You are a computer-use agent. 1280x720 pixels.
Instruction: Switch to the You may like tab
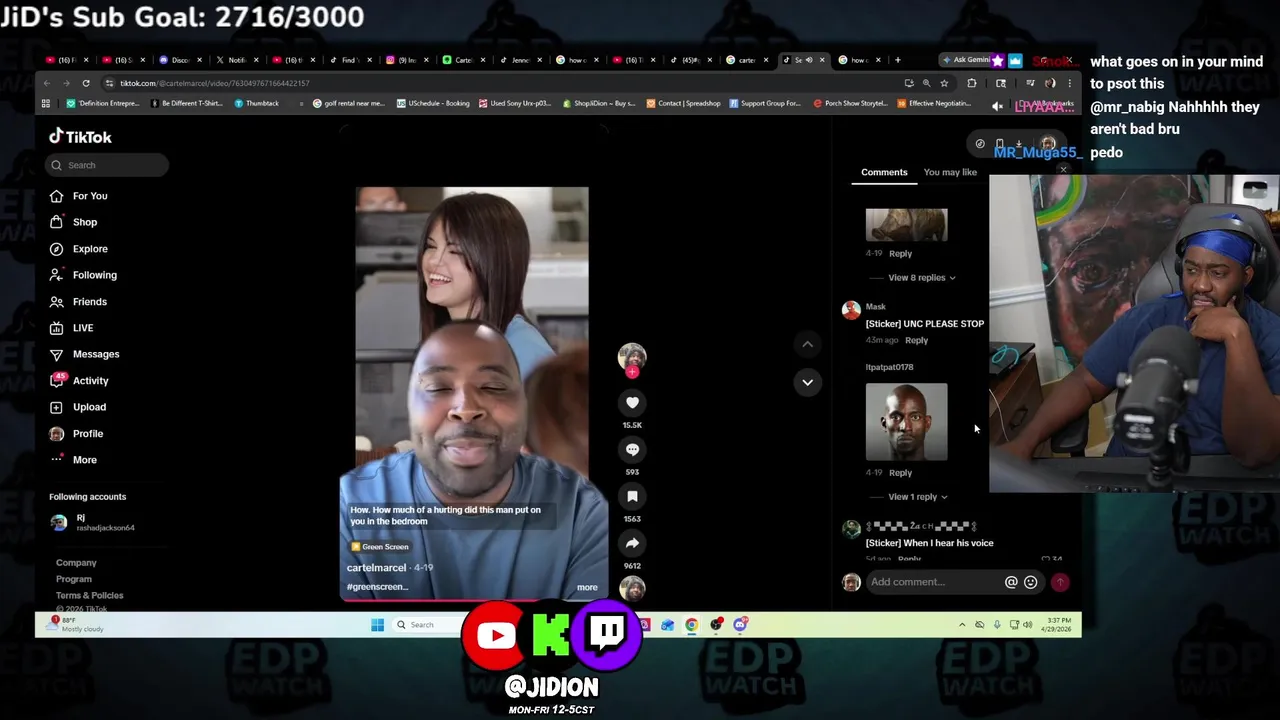pyautogui.click(x=950, y=172)
